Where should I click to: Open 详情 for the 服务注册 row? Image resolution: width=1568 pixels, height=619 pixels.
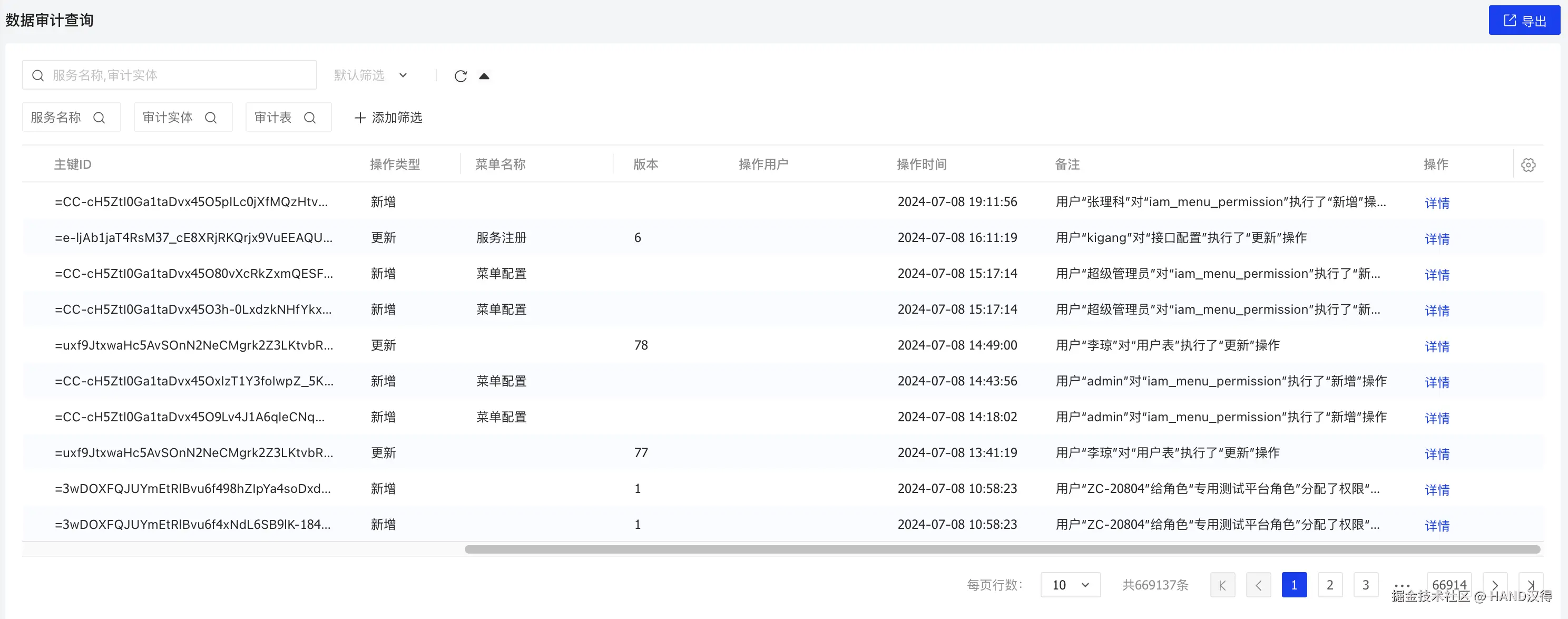point(1436,239)
